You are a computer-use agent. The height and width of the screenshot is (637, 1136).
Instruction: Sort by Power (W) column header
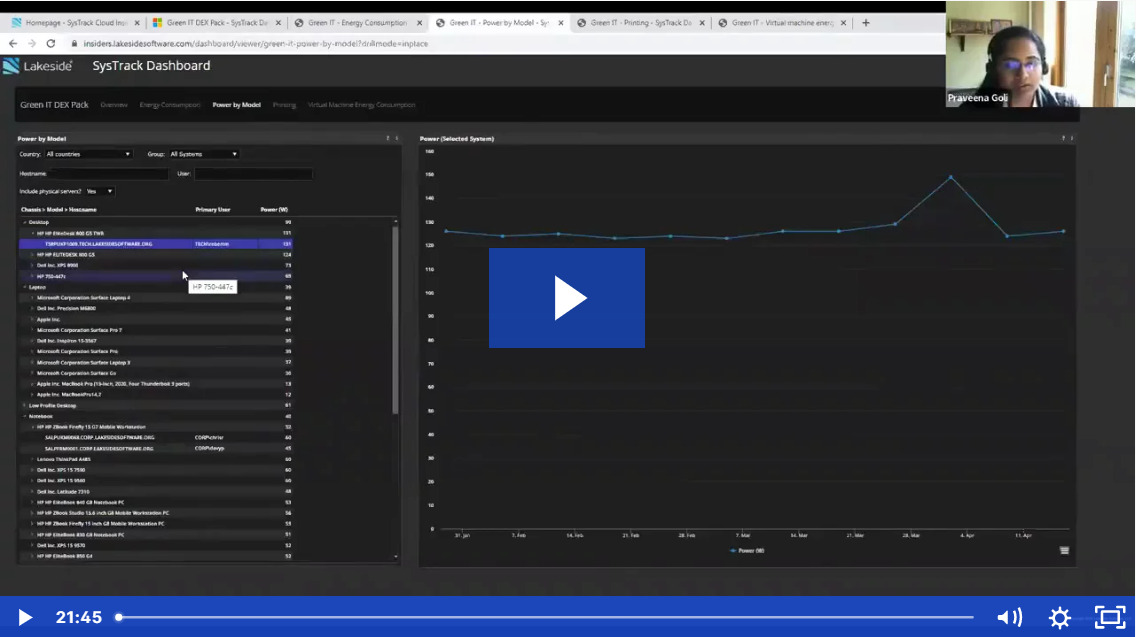coord(275,209)
